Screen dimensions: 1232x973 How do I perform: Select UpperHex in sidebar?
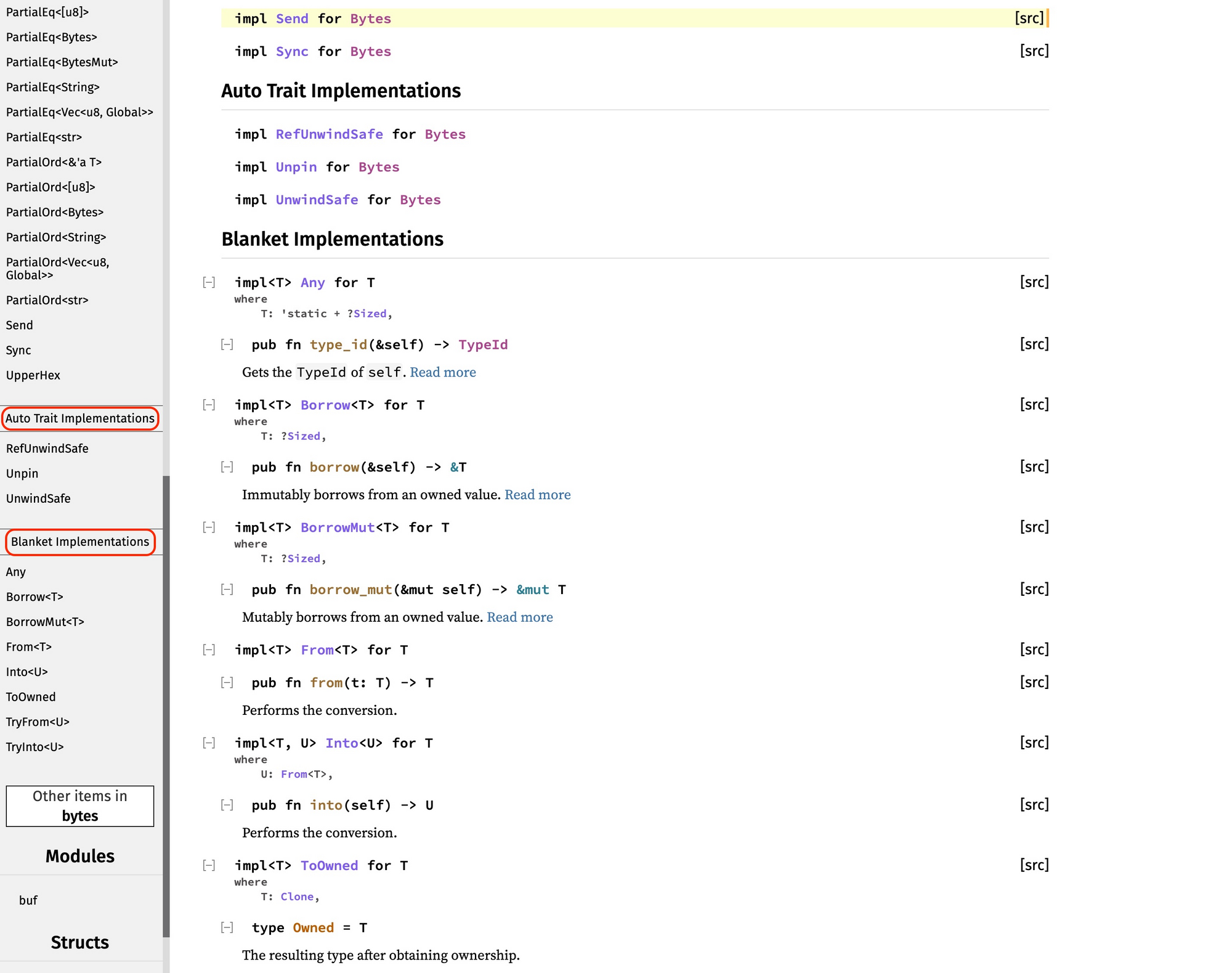click(x=33, y=375)
